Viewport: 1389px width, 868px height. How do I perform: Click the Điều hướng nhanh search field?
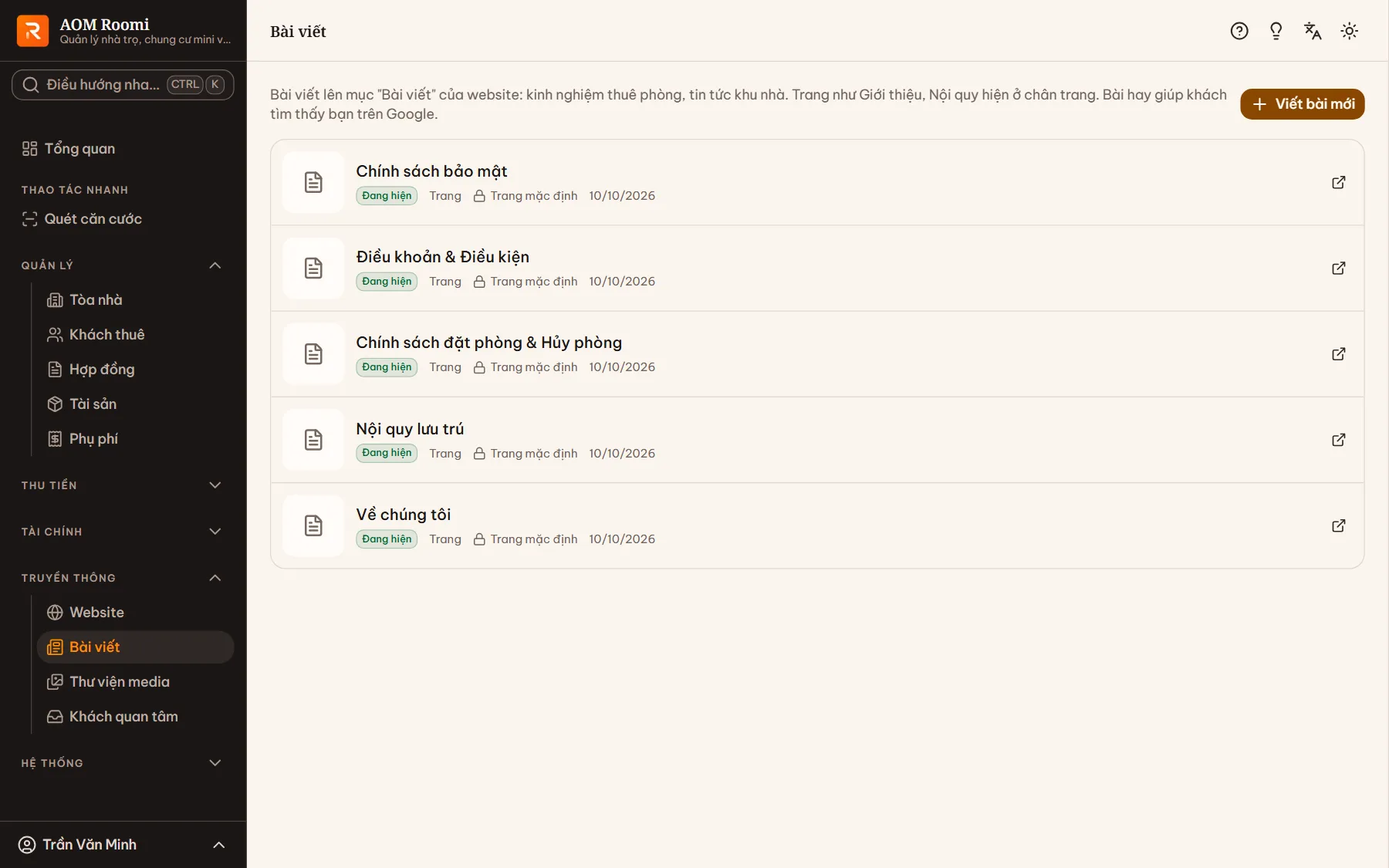pyautogui.click(x=123, y=85)
